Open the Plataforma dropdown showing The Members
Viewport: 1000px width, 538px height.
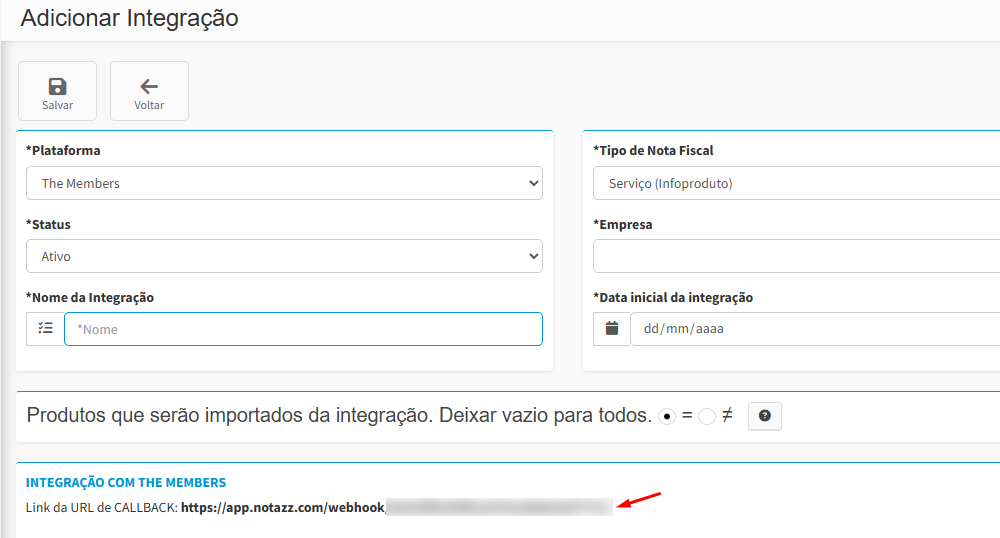pos(284,183)
